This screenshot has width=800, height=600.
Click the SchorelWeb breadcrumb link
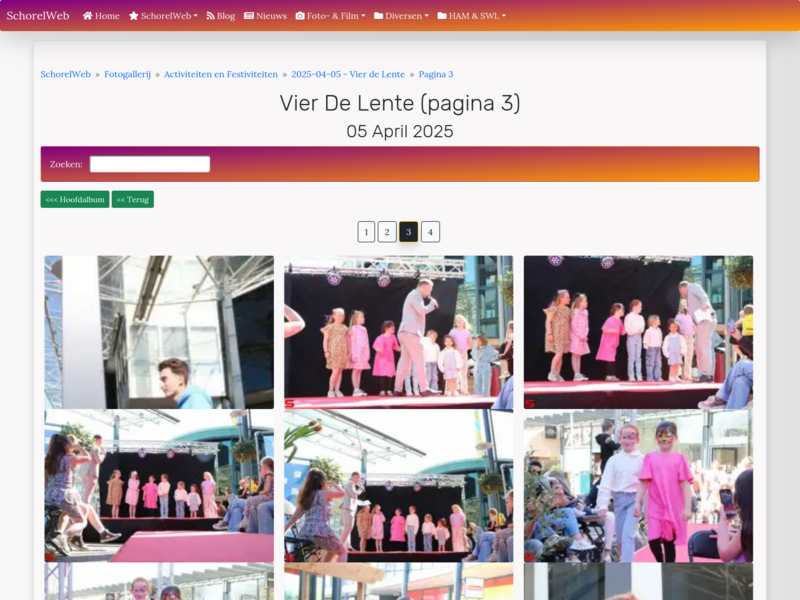tap(65, 74)
